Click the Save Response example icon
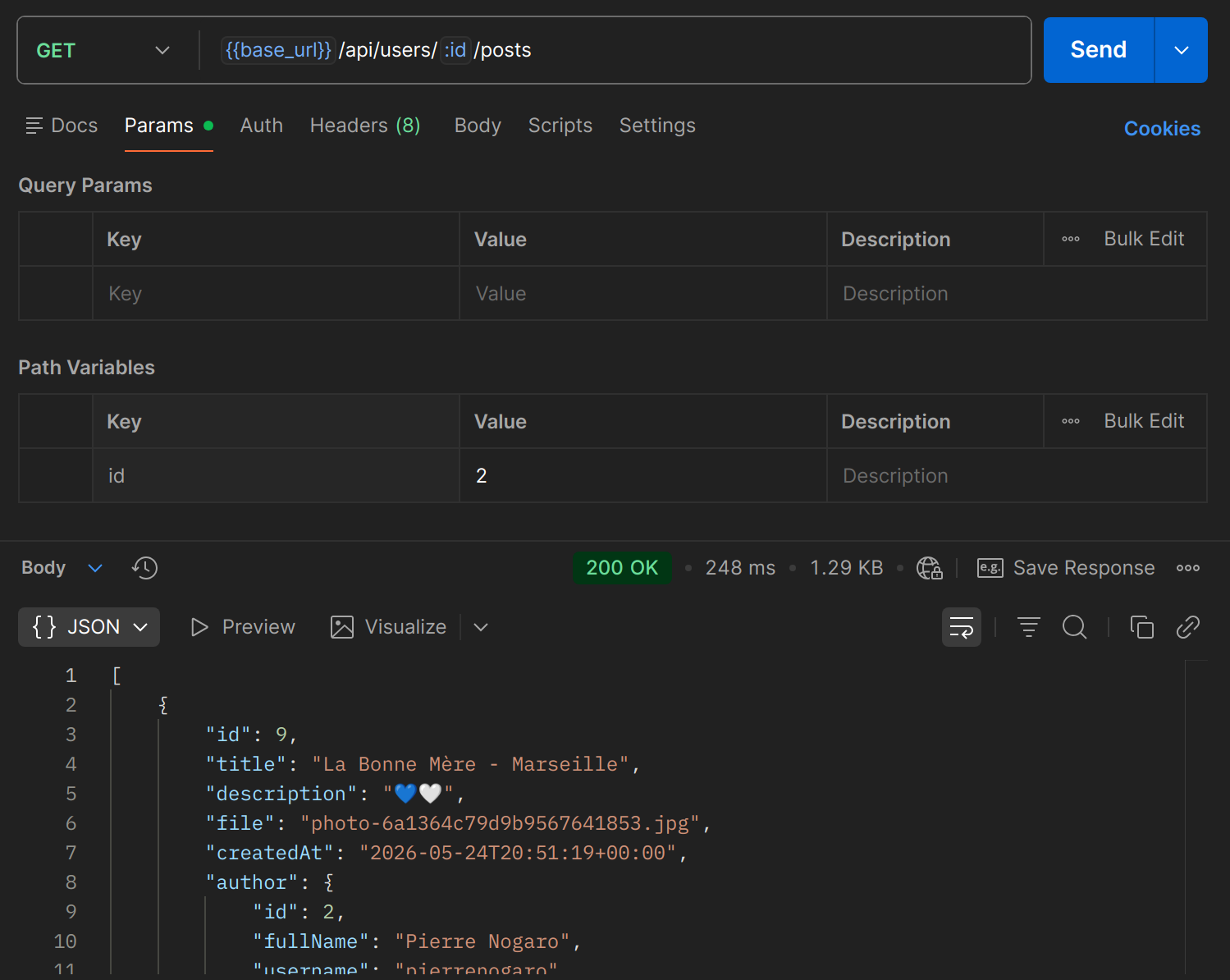This screenshot has width=1230, height=980. [990, 568]
